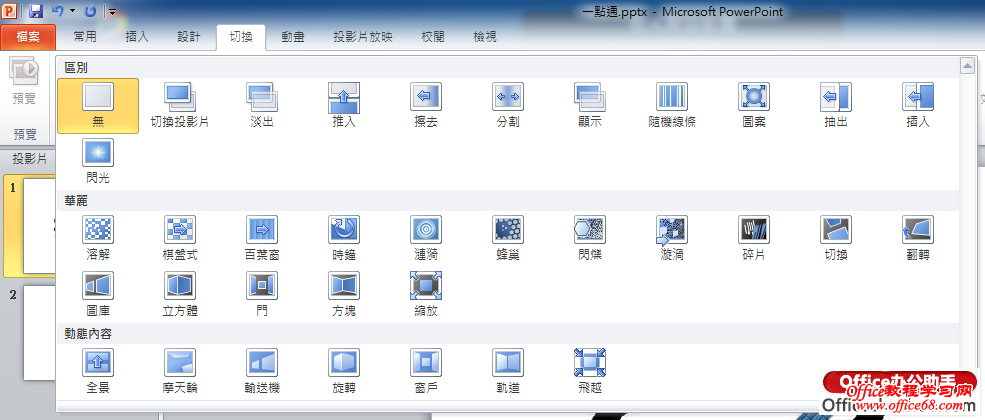Open the 動畫 animations tab
Image resolution: width=985 pixels, height=420 pixels.
[293, 37]
